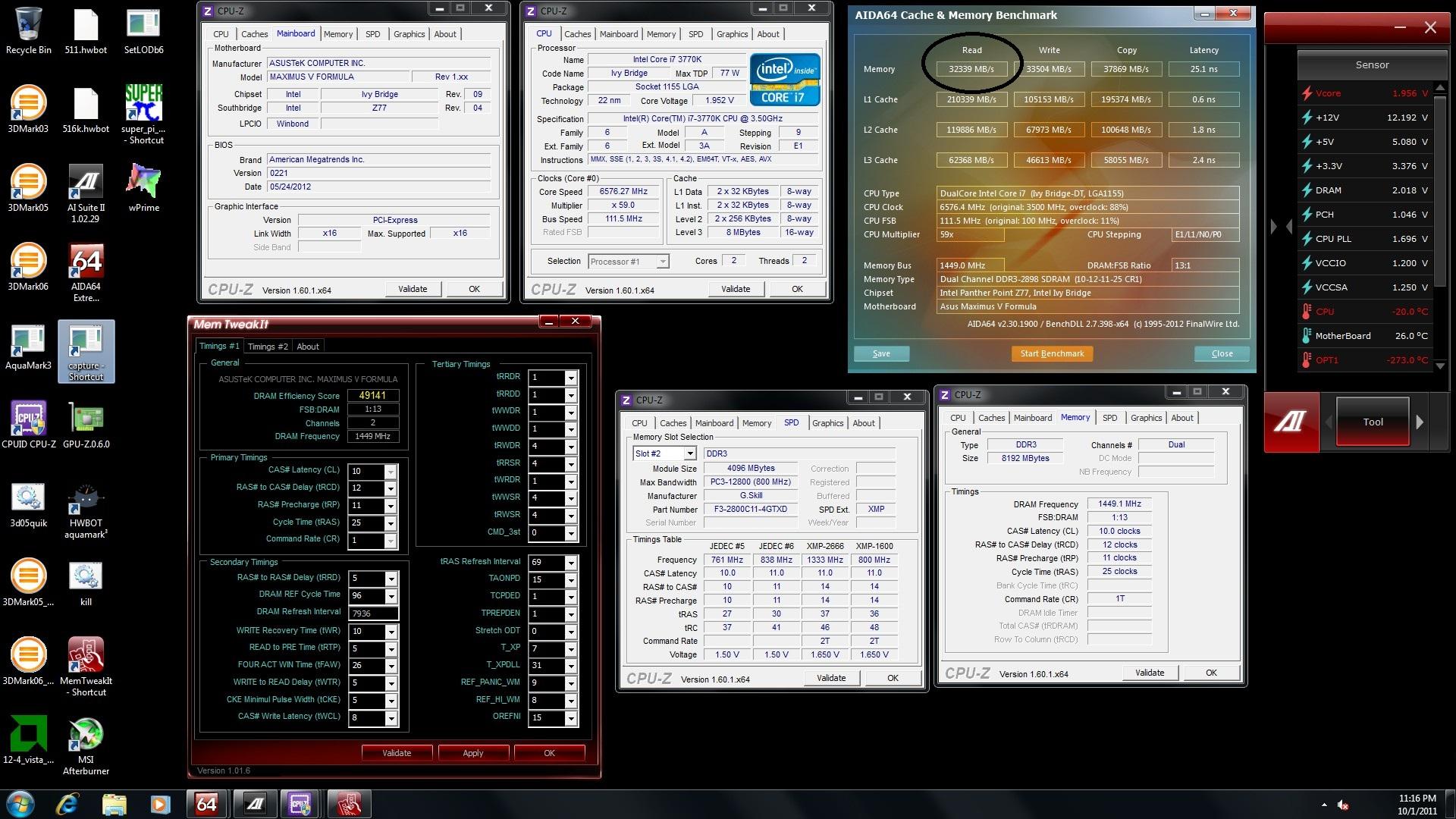Open DRAM REF Cycle Time dropdown
Screen dimensions: 1456x819
pyautogui.click(x=391, y=596)
